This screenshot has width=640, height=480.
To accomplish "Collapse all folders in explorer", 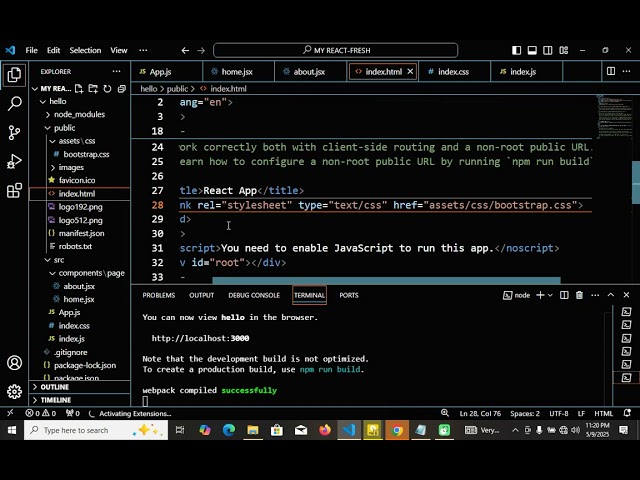I will pyautogui.click(x=122, y=89).
